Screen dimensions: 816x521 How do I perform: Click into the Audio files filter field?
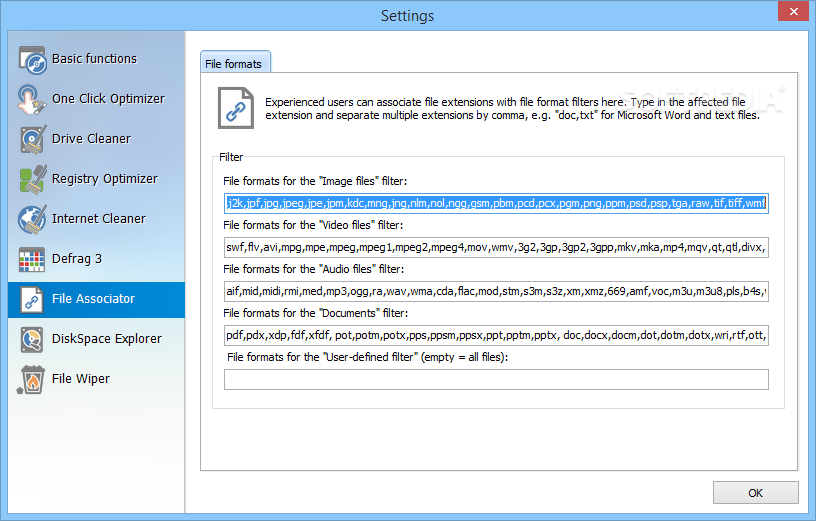[x=496, y=291]
